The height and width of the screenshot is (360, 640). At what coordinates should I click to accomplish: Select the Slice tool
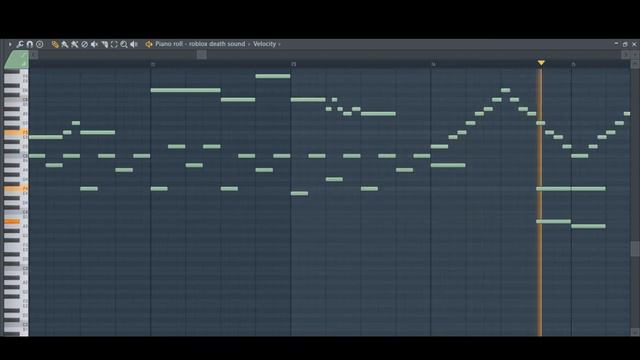[x=104, y=44]
